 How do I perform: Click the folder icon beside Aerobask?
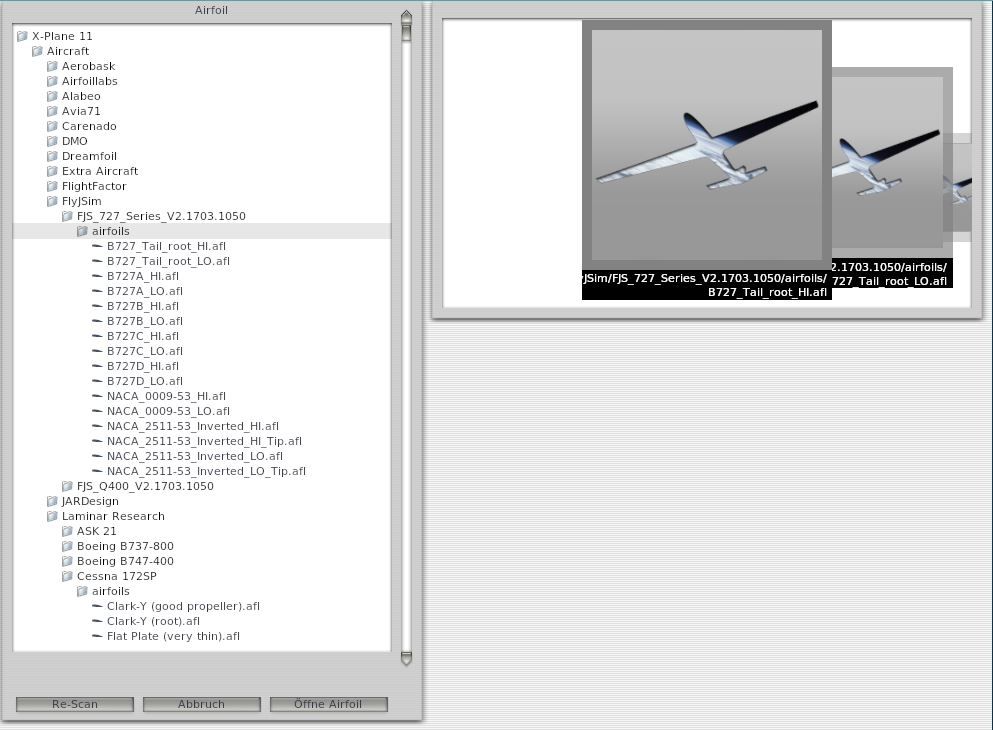pyautogui.click(x=52, y=66)
